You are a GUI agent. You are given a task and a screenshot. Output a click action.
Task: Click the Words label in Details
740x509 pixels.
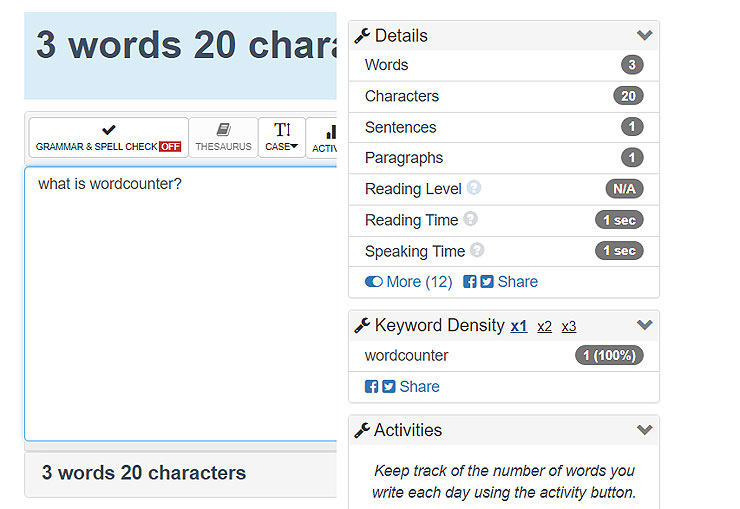point(387,65)
